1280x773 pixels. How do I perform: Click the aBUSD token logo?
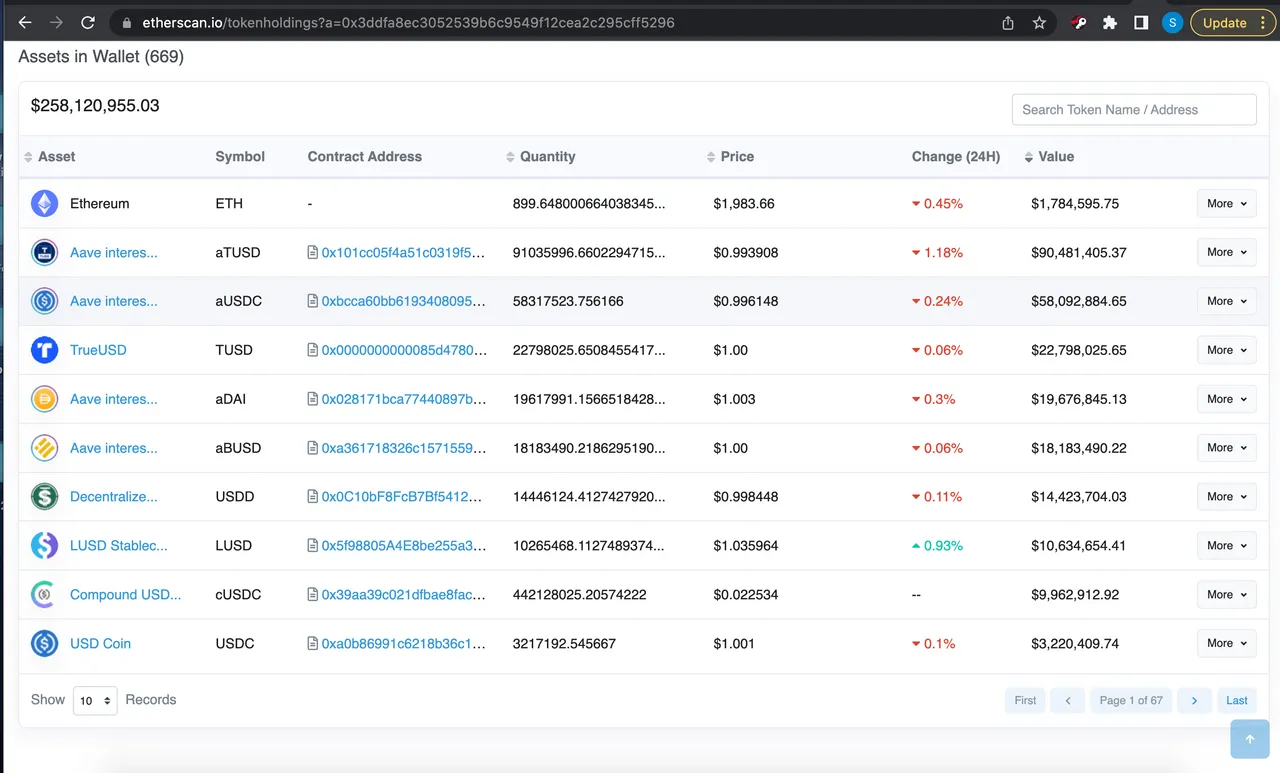click(x=44, y=448)
